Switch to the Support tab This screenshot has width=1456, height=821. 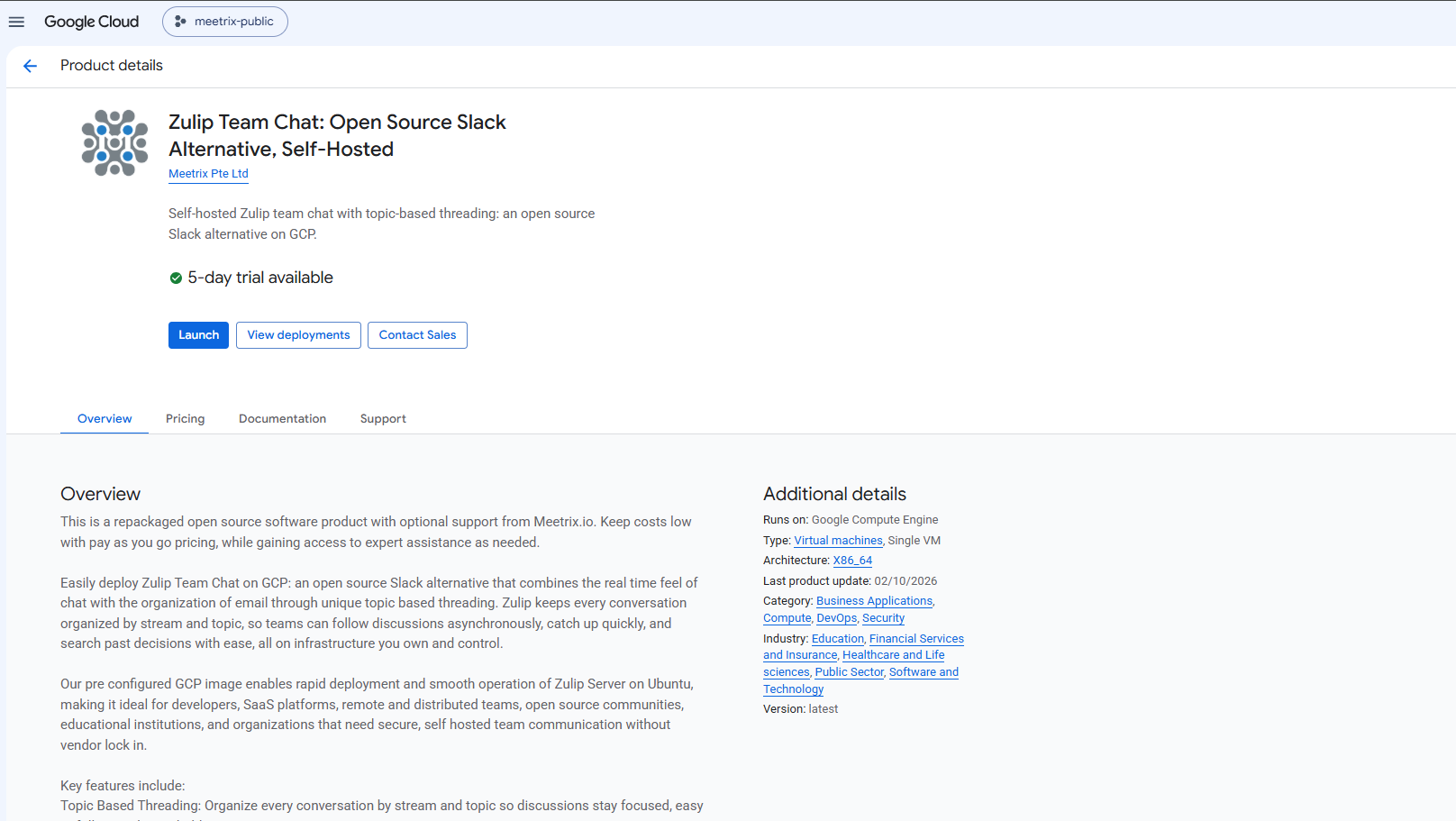coord(383,419)
